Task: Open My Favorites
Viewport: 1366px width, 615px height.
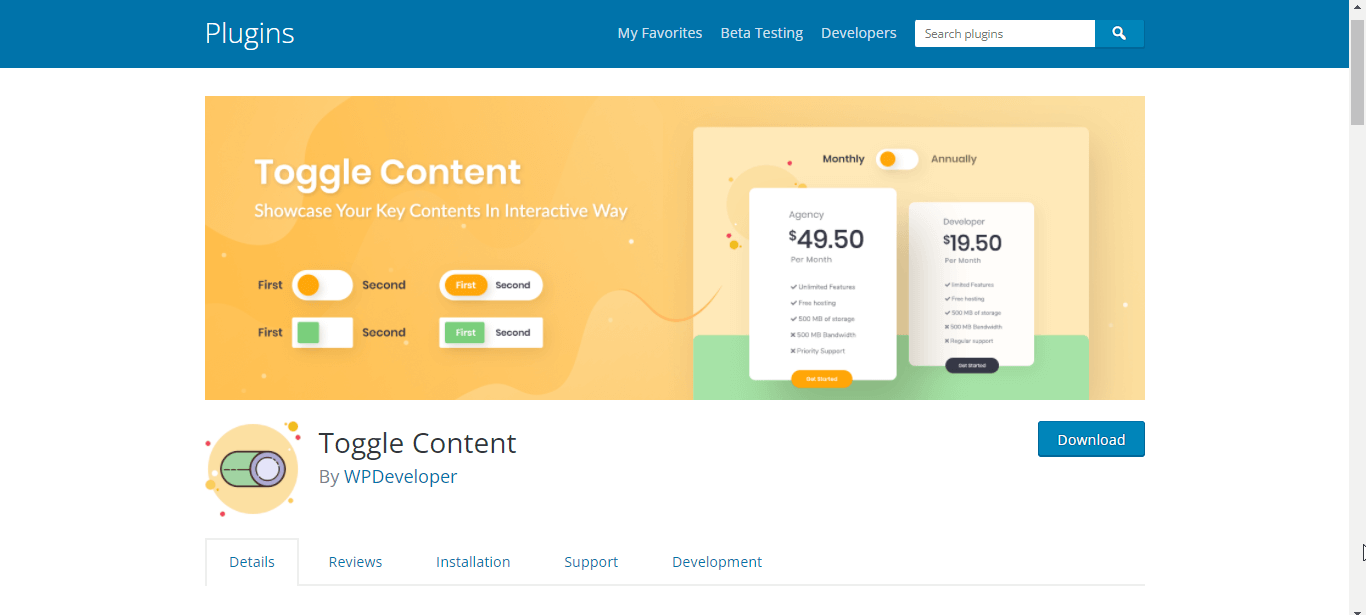Action: (659, 33)
